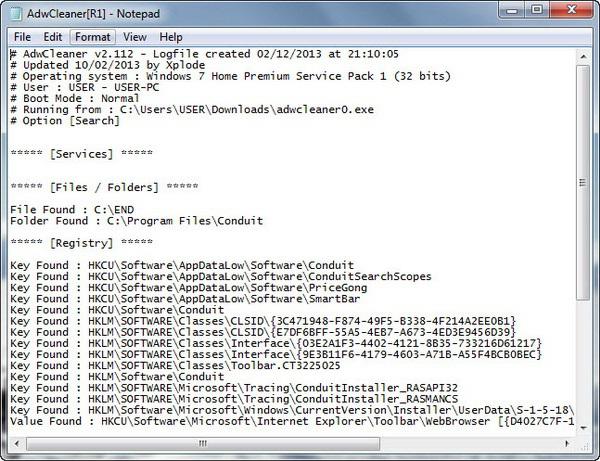Click the horizontal scrollbar thumb

click(x=203, y=443)
